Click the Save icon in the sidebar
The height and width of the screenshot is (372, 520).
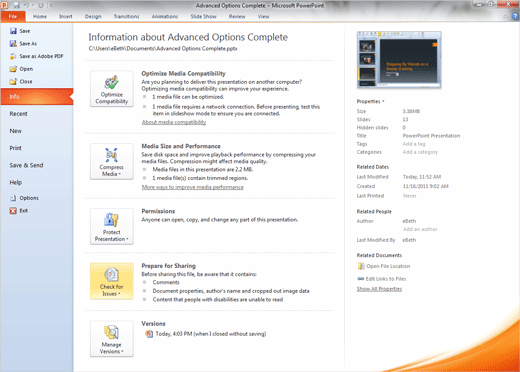pyautogui.click(x=13, y=31)
